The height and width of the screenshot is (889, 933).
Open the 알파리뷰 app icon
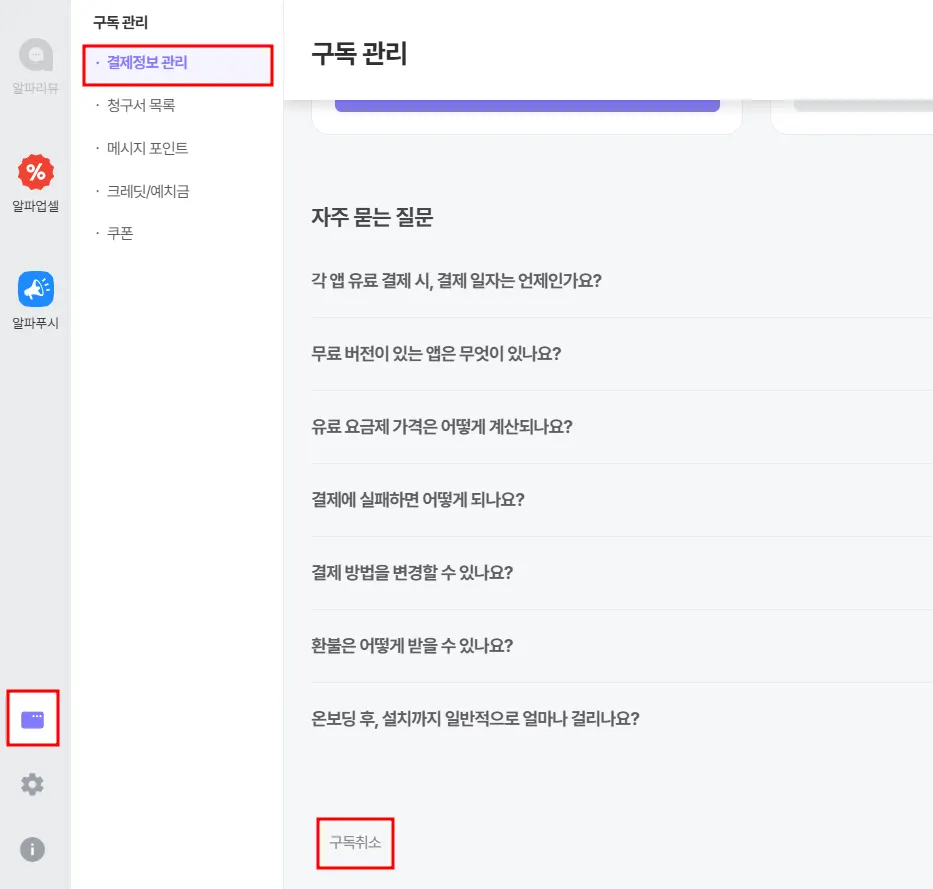tap(36, 55)
